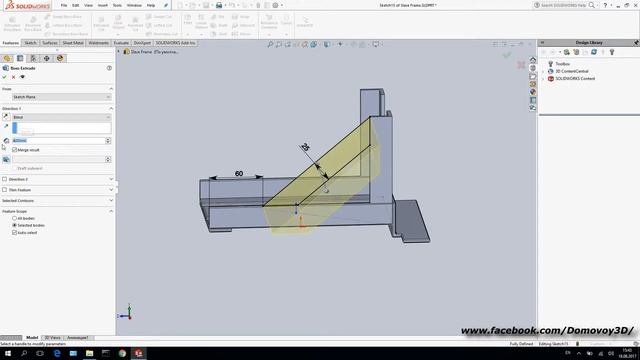
Task: Open the Windows Start menu
Action: click(x=8, y=353)
